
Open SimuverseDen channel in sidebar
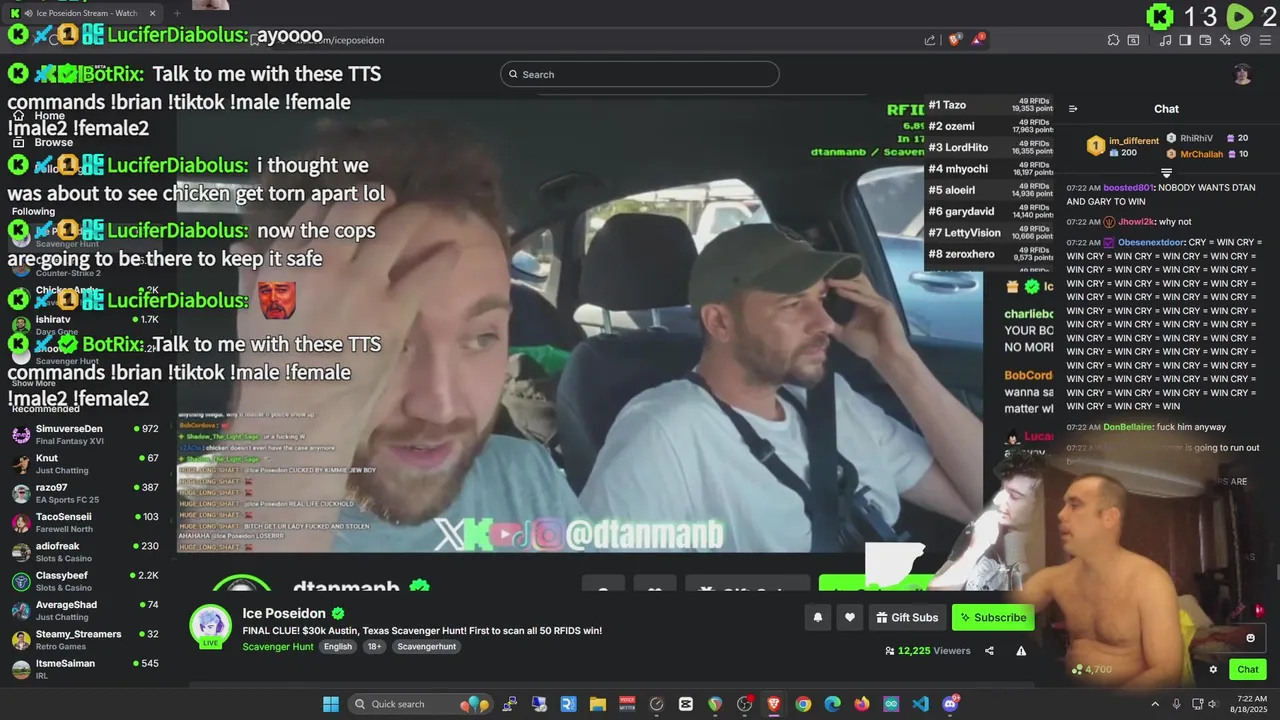[x=88, y=435]
